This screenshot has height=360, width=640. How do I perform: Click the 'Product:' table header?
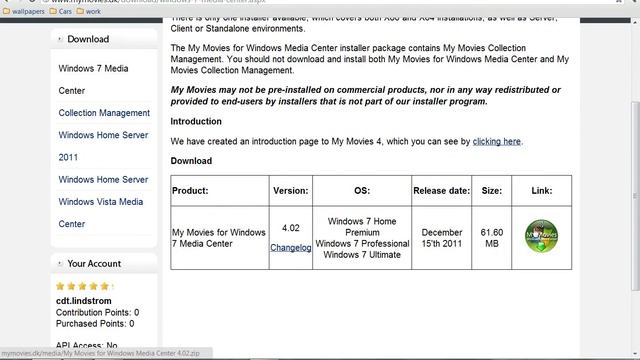[190, 191]
